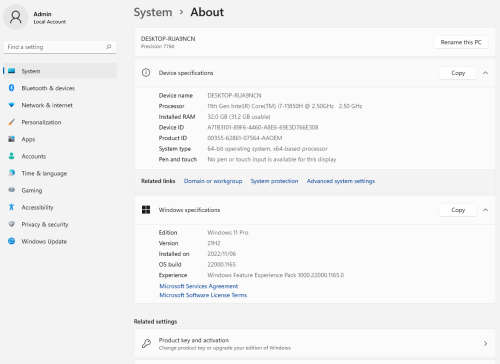Image resolution: width=500 pixels, height=364 pixels.
Task: Click the Privacy & security shield icon
Action: point(12,224)
